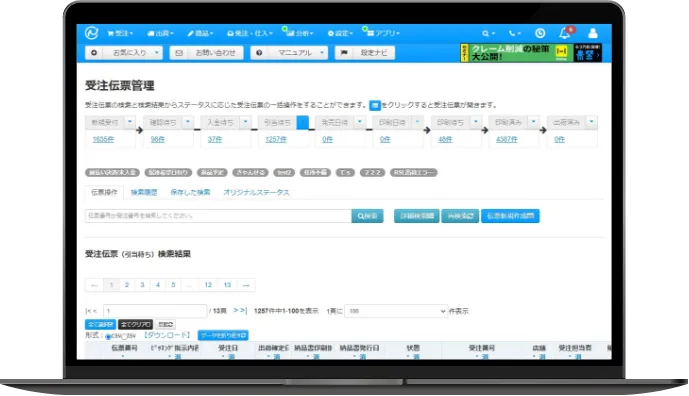The height and width of the screenshot is (396, 689).
Task: Open the 設定 menu
Action: pyautogui.click(x=341, y=33)
